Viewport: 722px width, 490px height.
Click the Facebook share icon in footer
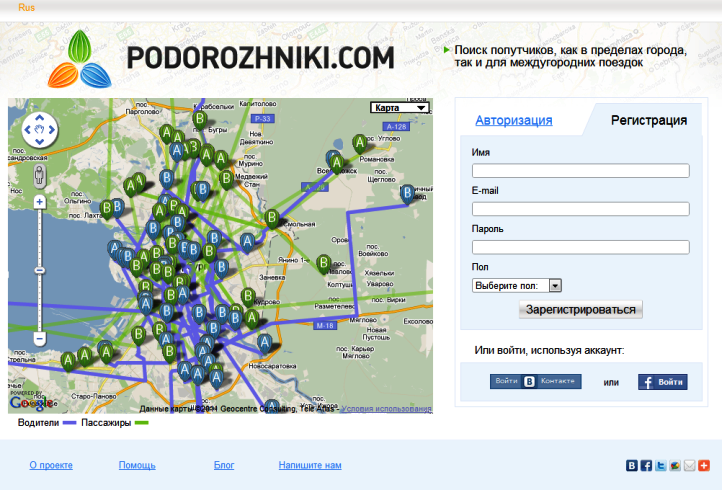pos(647,466)
